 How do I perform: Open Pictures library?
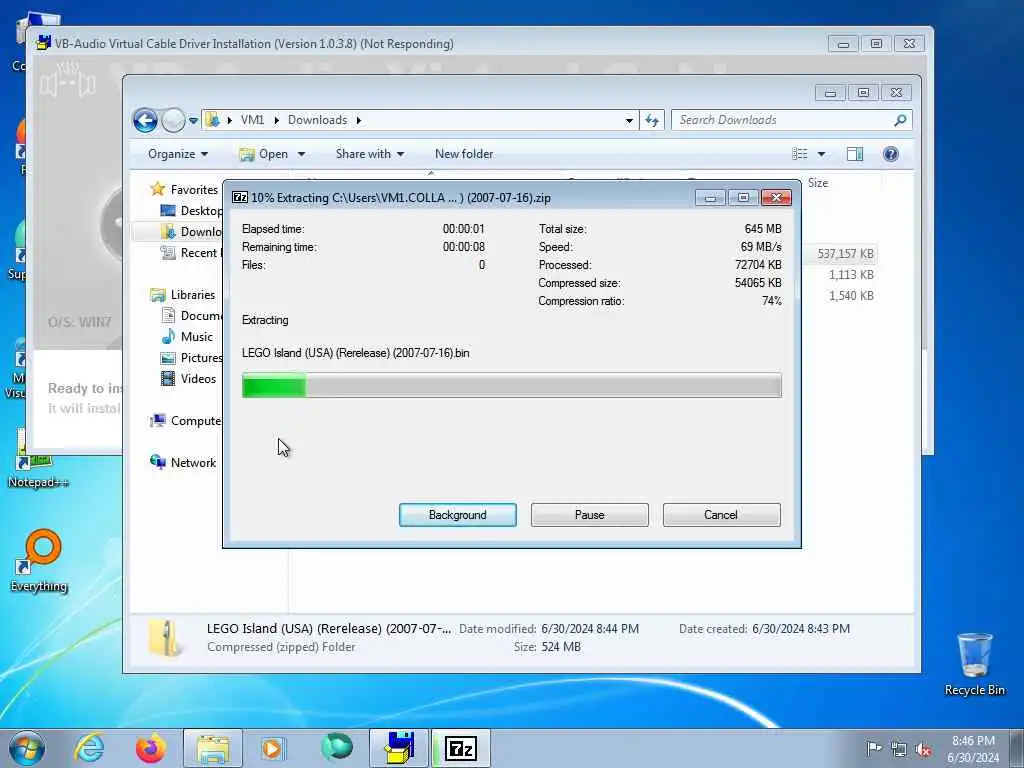192,358
